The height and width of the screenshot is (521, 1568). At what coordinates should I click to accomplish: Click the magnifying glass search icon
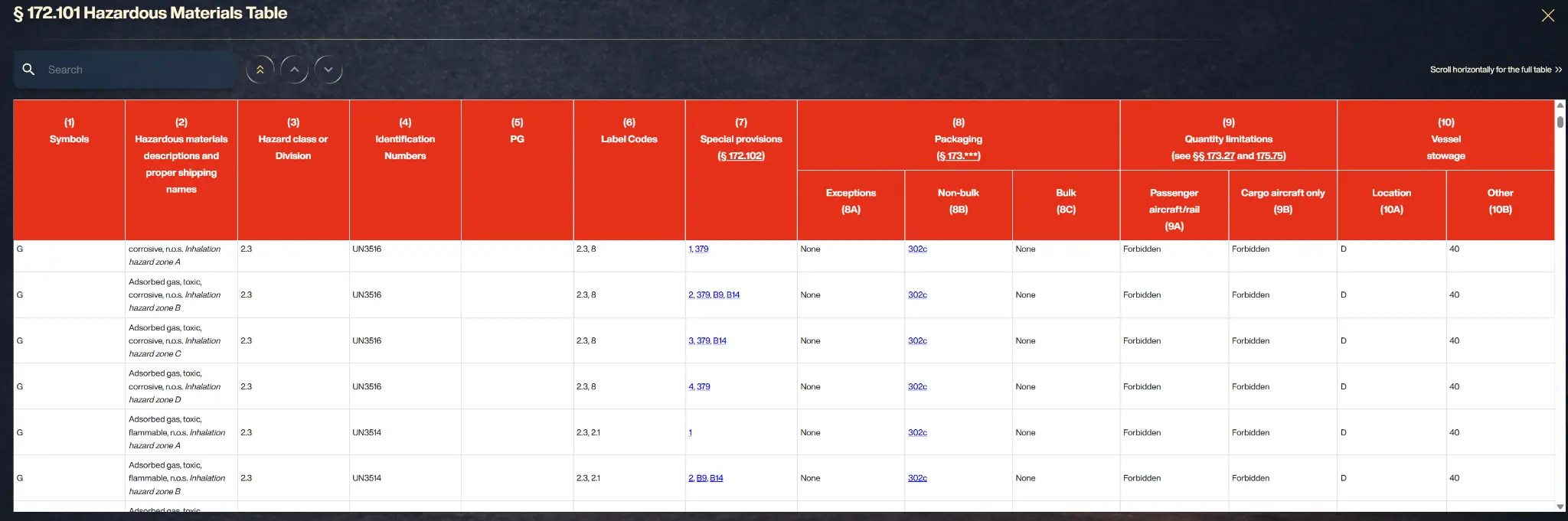point(28,70)
